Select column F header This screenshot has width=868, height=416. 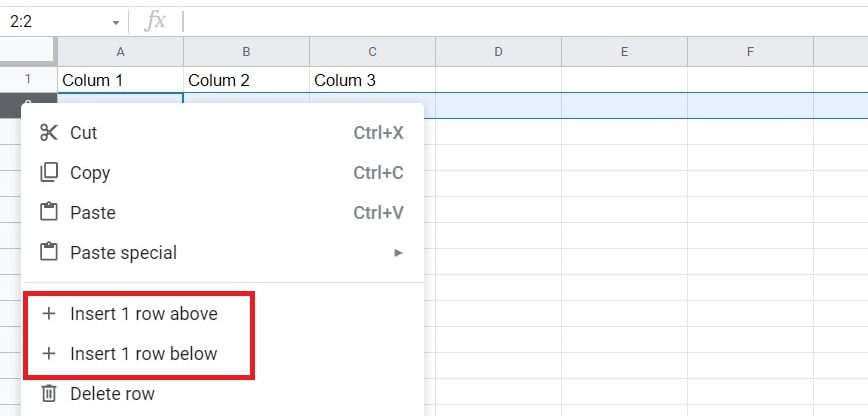750,51
